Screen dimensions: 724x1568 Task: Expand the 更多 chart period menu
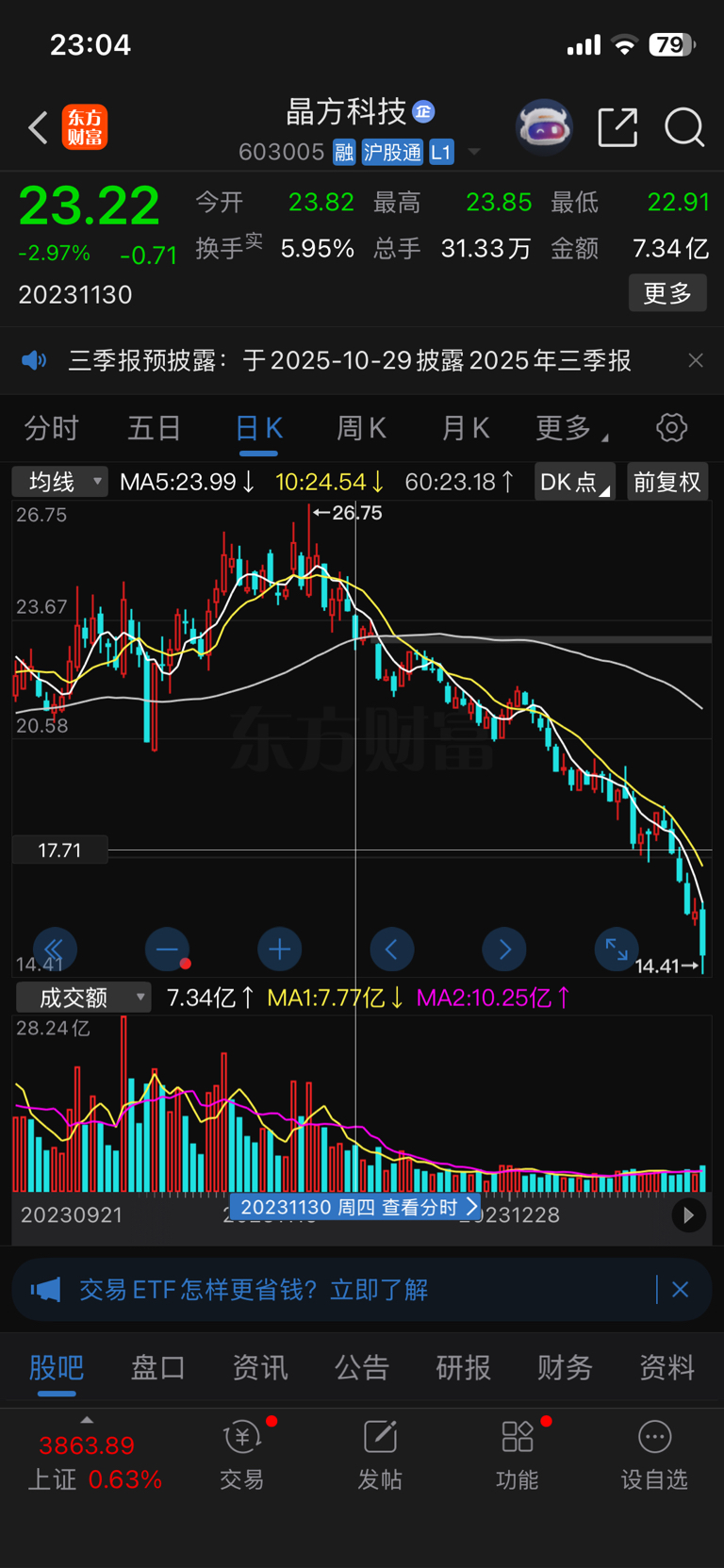(x=571, y=428)
